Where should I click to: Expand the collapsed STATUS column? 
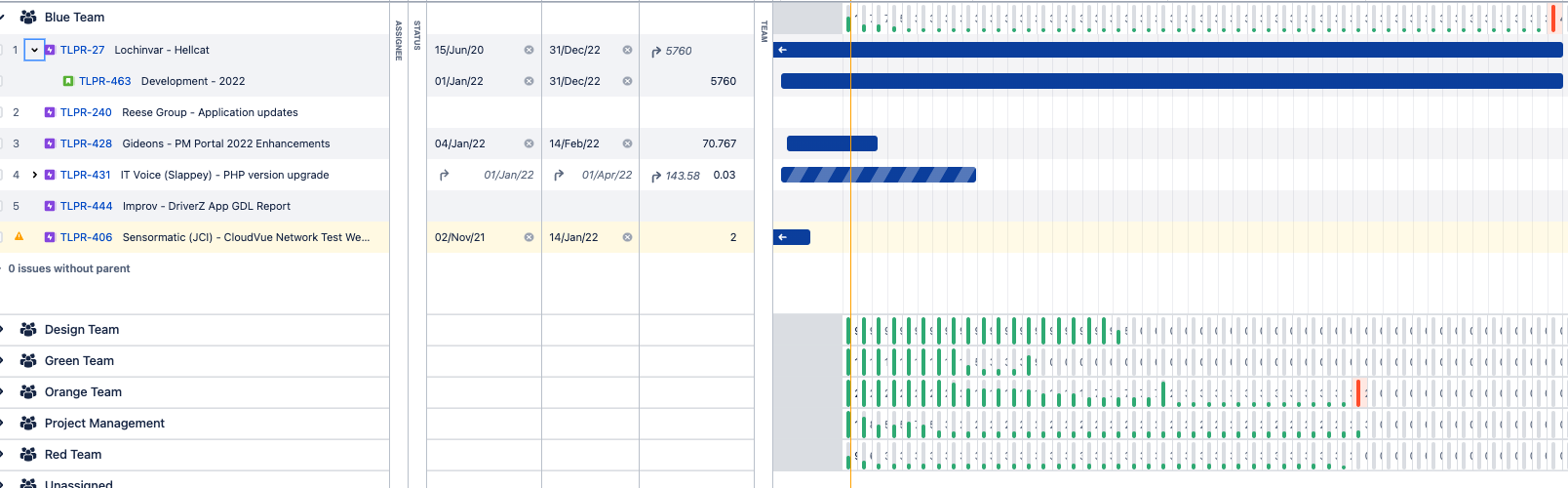(x=416, y=35)
